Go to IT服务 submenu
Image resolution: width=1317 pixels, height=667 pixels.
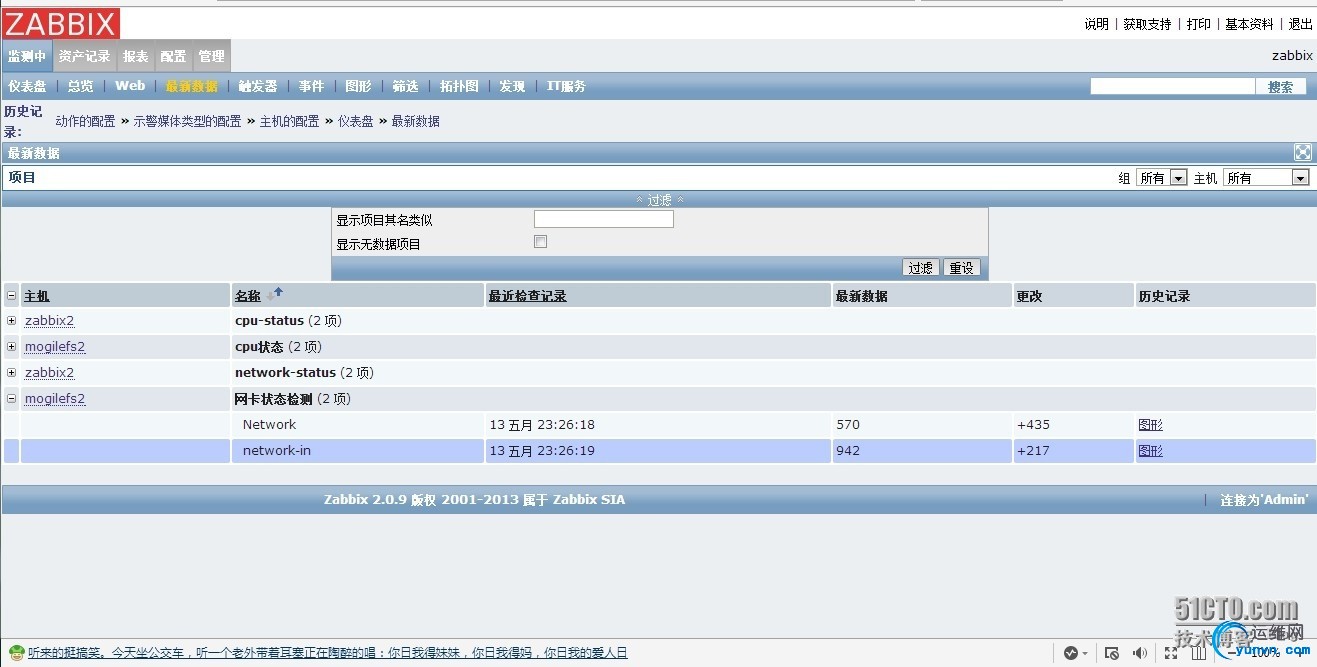[566, 86]
